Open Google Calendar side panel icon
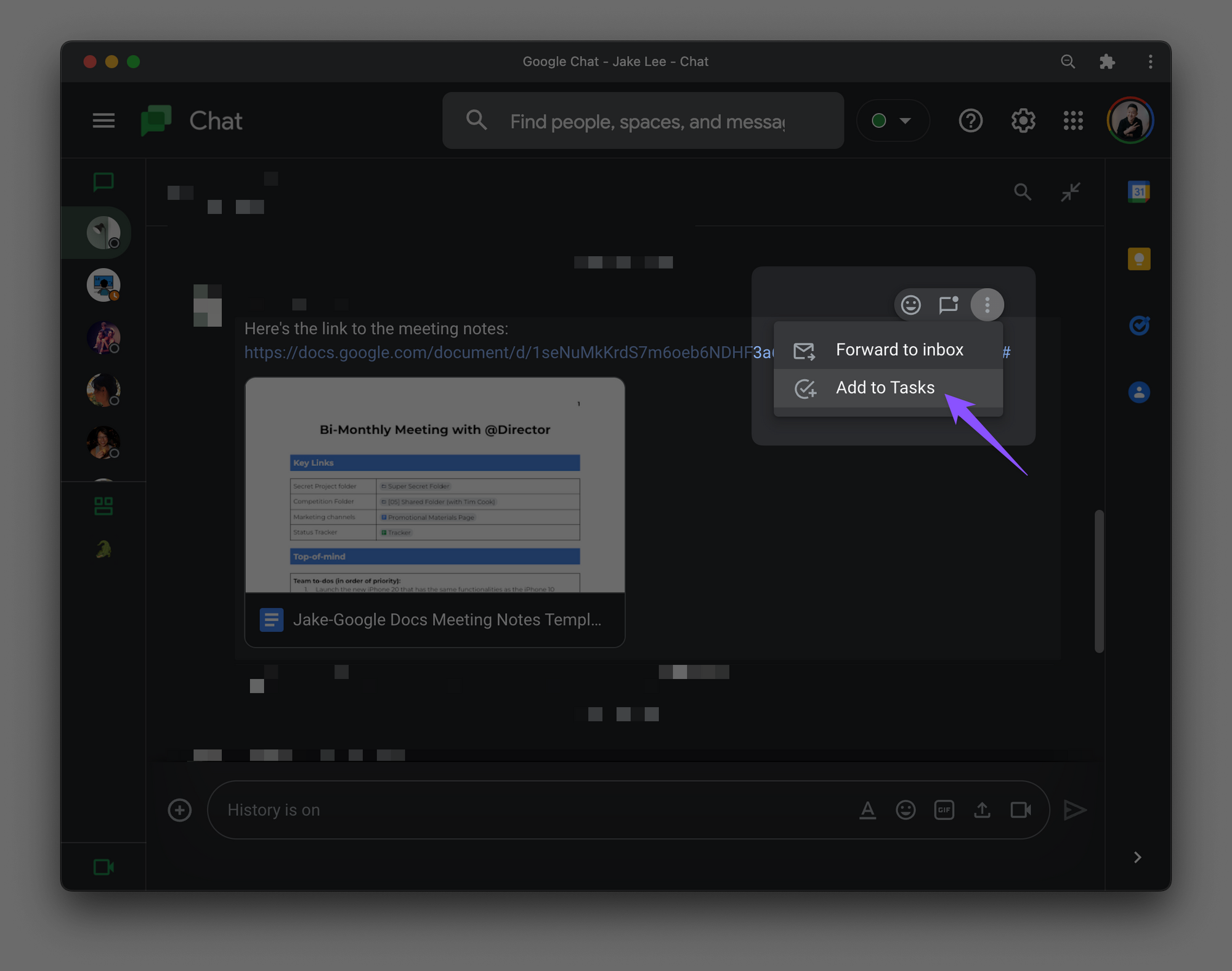 pos(1138,192)
